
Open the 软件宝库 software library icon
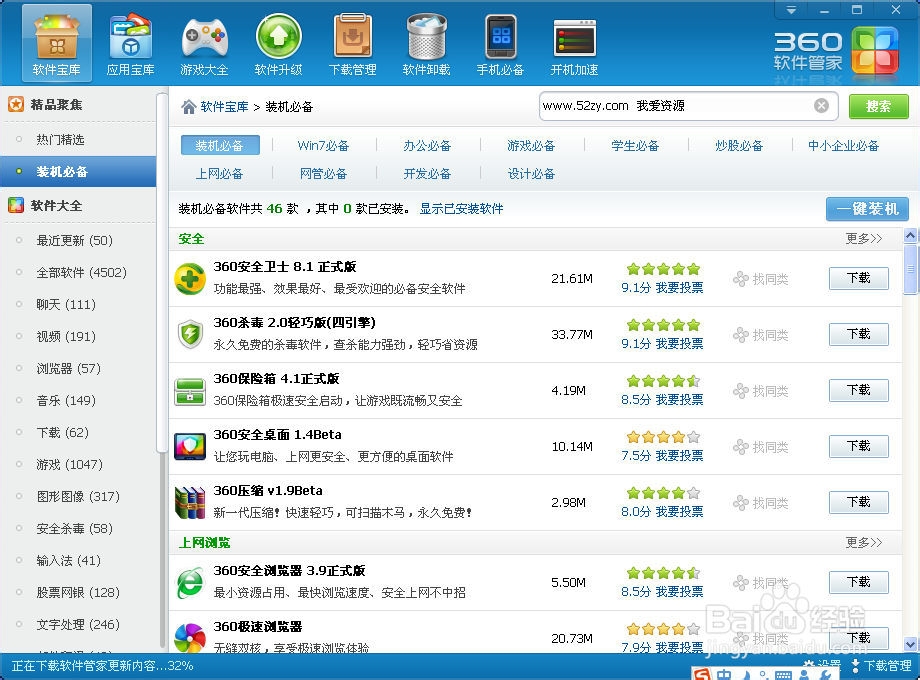(56, 43)
